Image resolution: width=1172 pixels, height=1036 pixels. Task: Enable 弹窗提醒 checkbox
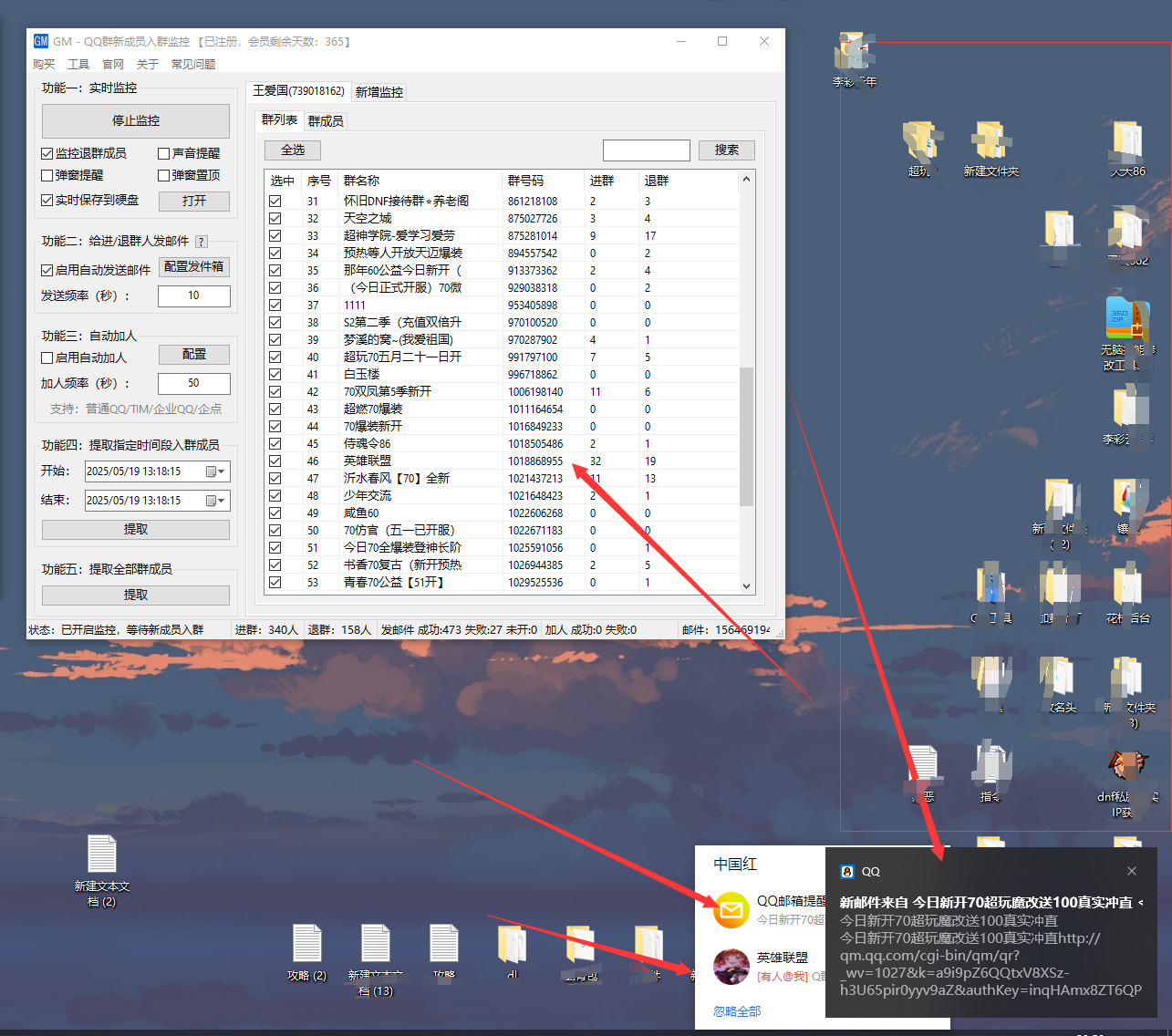point(47,175)
